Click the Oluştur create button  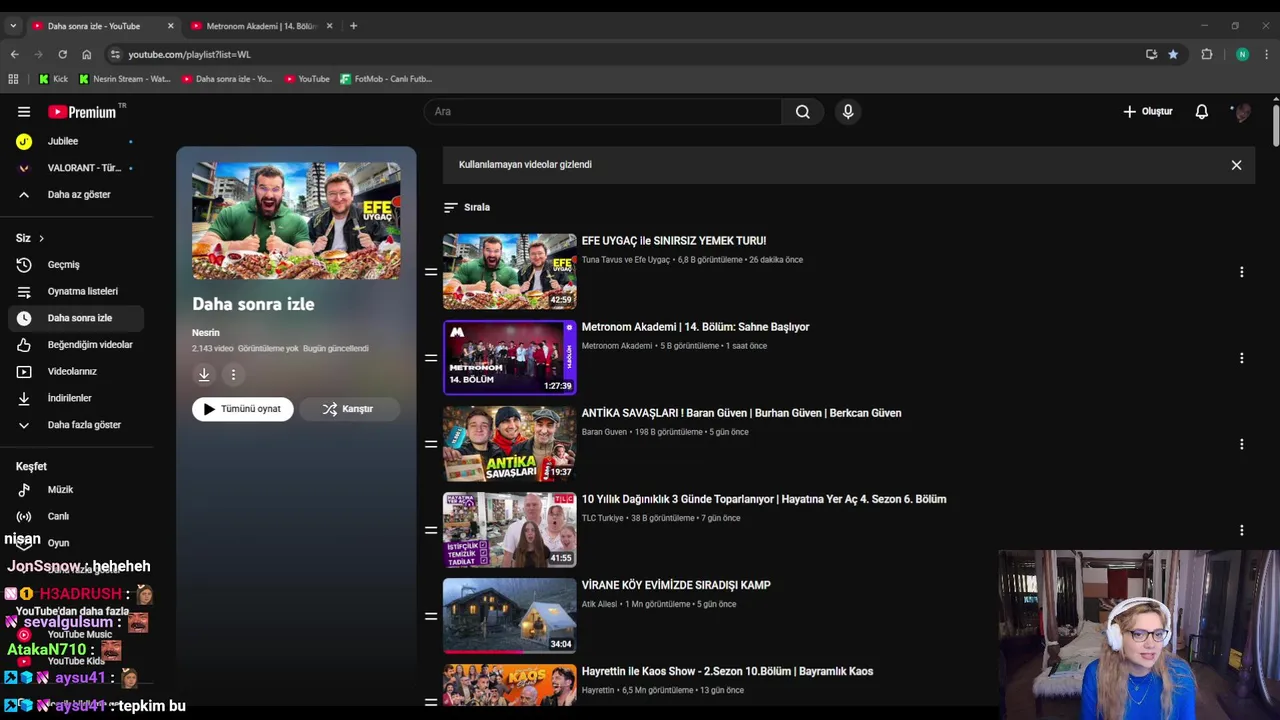coord(1148,112)
